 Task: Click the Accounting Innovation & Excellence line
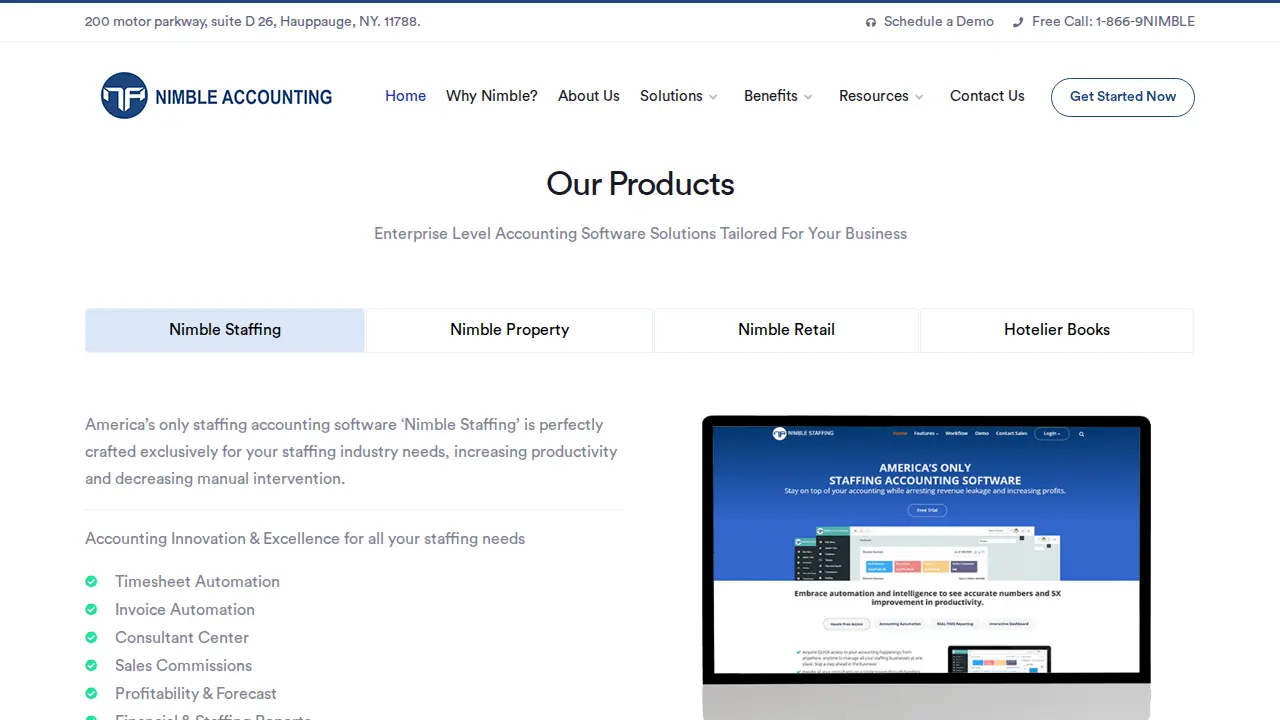pos(305,539)
